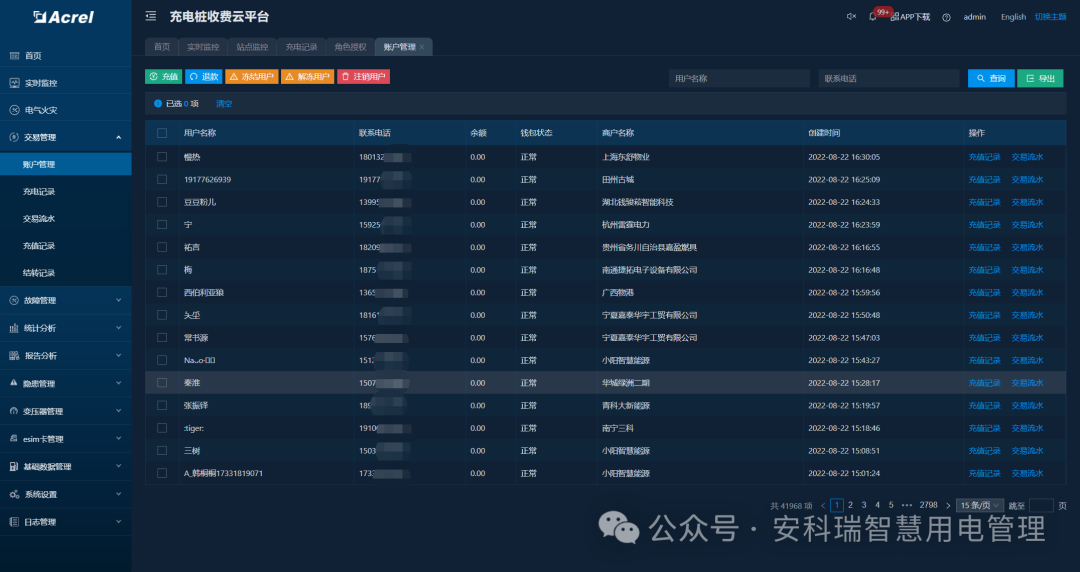Check the row for user 拓言
The image size is (1080, 572).
tap(162, 247)
